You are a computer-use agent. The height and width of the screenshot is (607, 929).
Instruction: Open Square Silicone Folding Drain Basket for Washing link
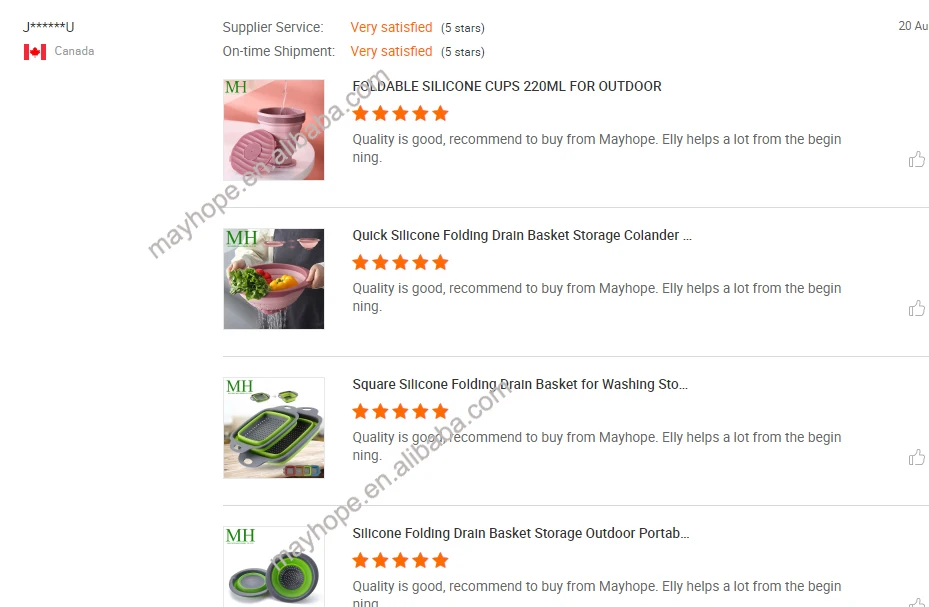pos(520,384)
